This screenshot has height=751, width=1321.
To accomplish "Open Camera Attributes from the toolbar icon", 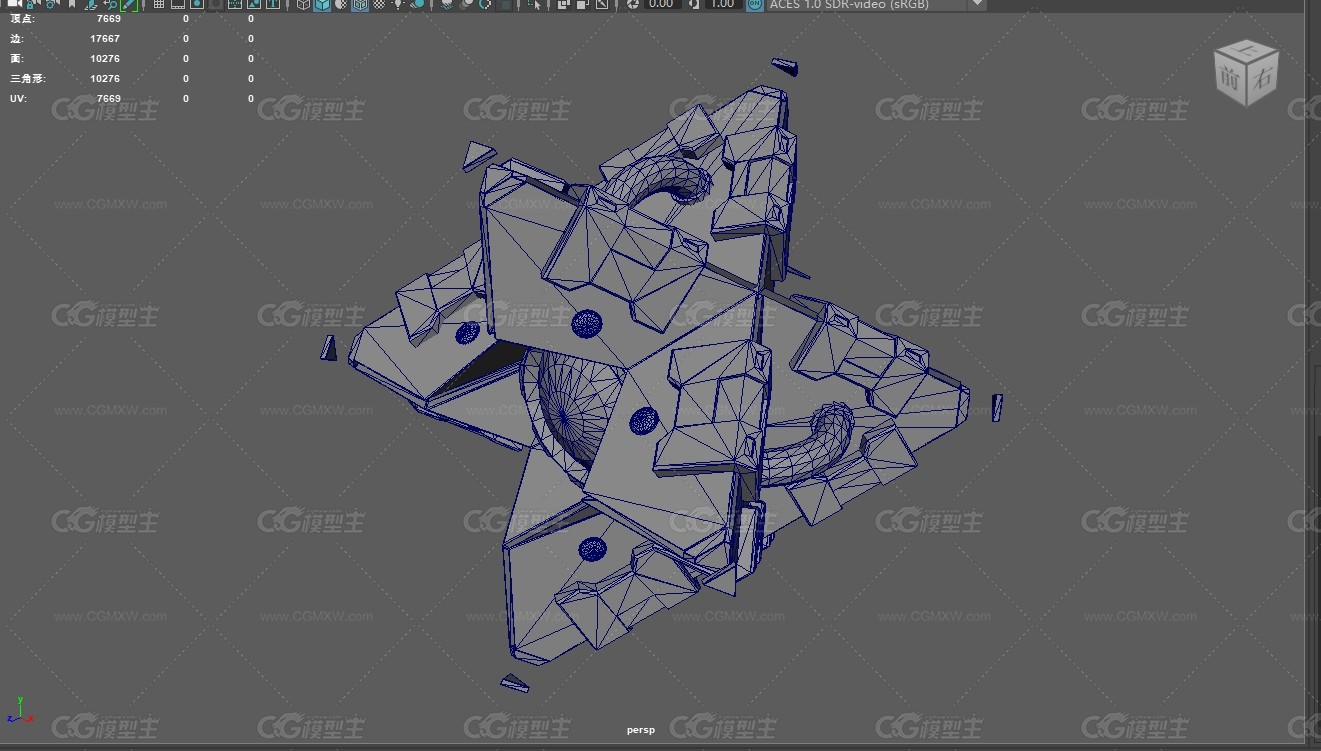I will tap(50, 4).
